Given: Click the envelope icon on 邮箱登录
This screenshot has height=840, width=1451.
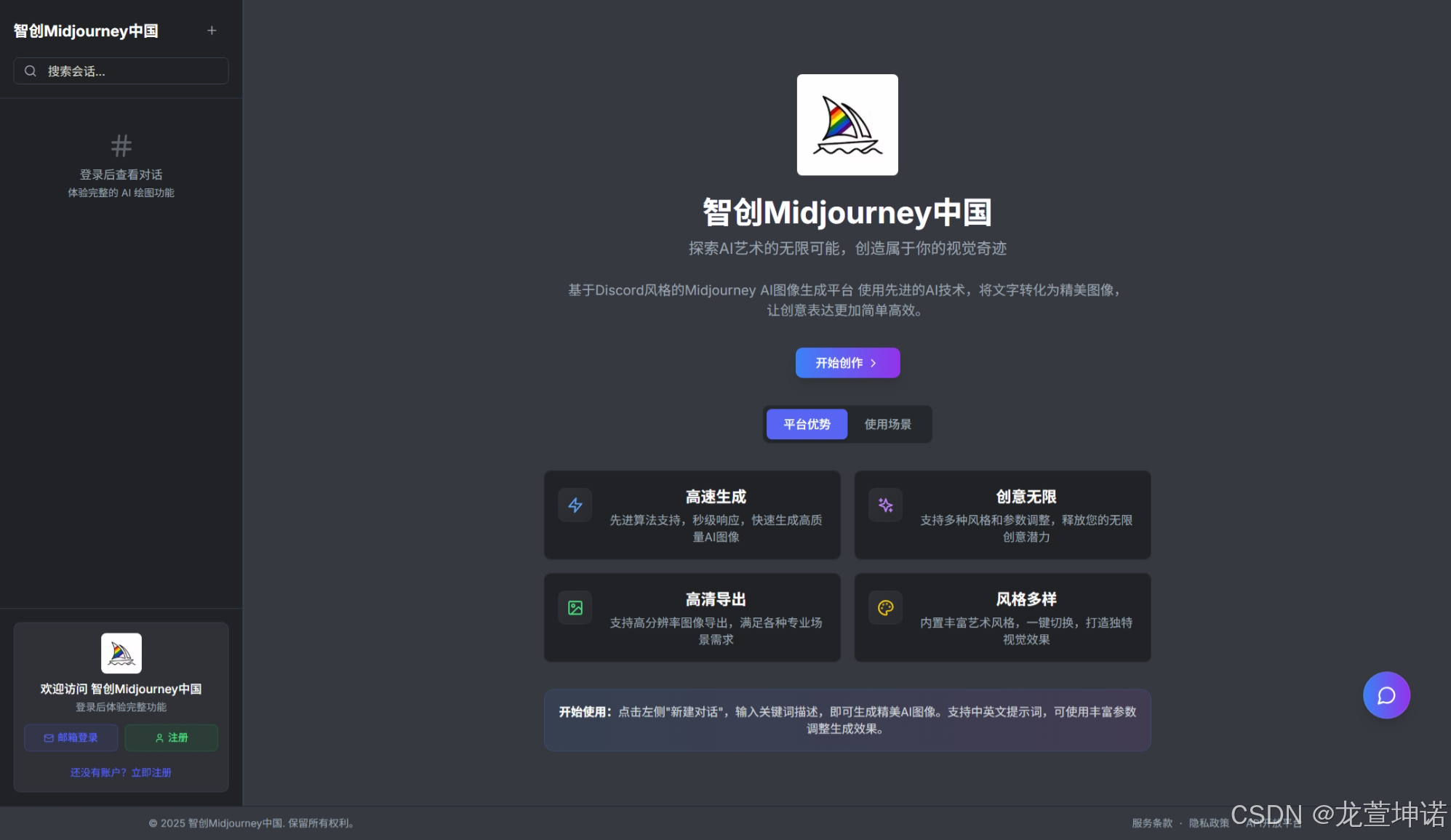Looking at the screenshot, I should pos(49,737).
